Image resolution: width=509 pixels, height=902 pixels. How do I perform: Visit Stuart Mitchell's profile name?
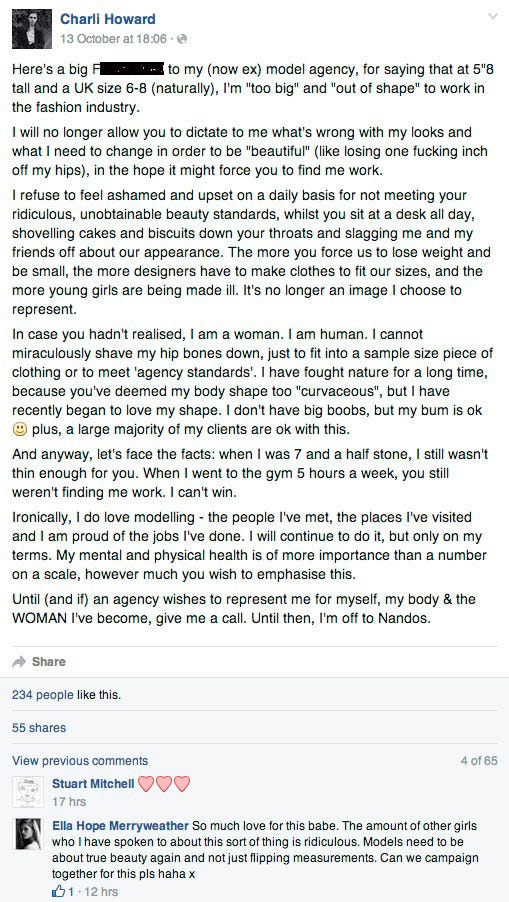click(93, 783)
